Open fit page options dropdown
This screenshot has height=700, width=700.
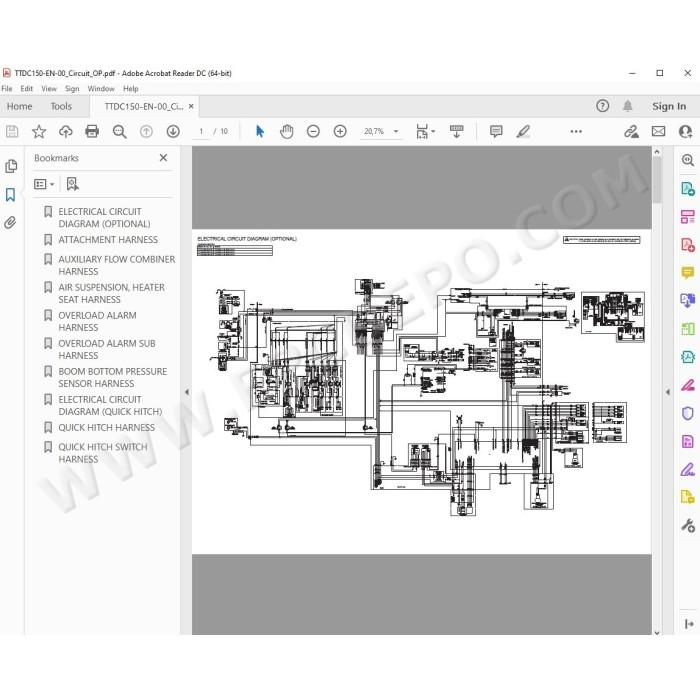(425, 131)
